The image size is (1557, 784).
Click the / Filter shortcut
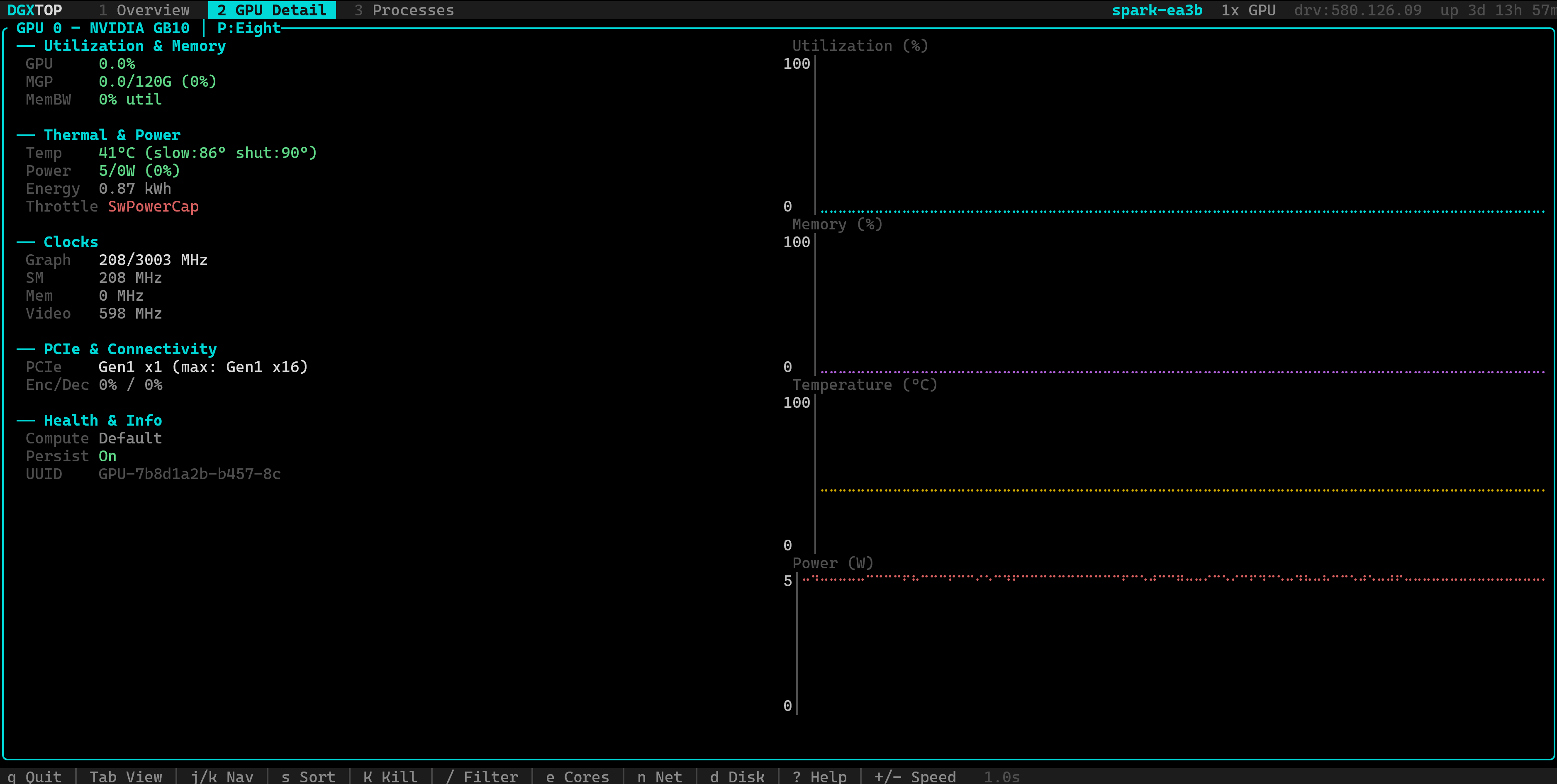pyautogui.click(x=482, y=777)
